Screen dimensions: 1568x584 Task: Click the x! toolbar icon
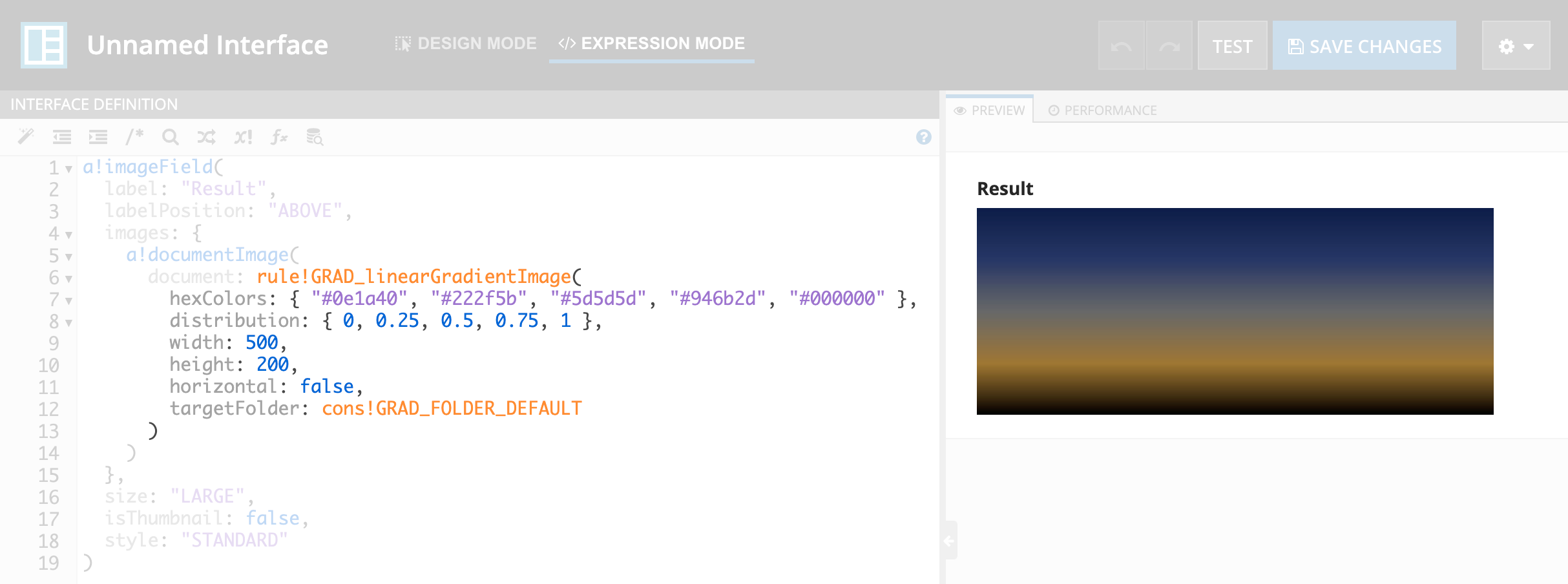243,137
